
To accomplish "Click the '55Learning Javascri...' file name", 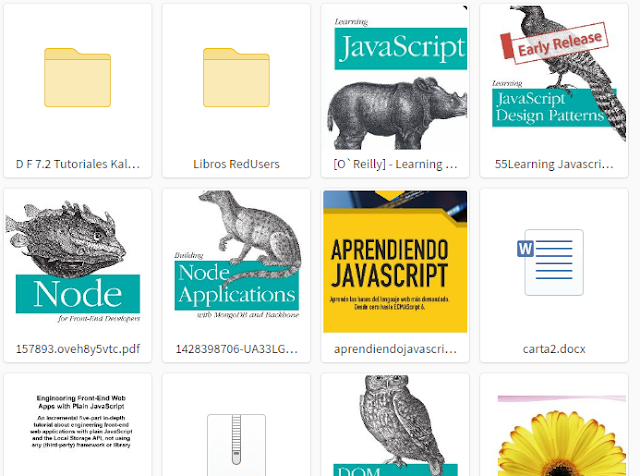I will (554, 164).
